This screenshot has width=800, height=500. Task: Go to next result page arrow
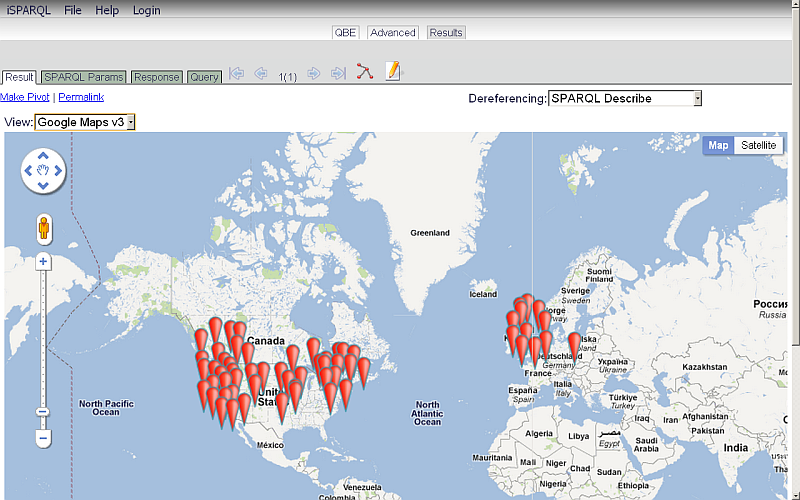point(313,73)
